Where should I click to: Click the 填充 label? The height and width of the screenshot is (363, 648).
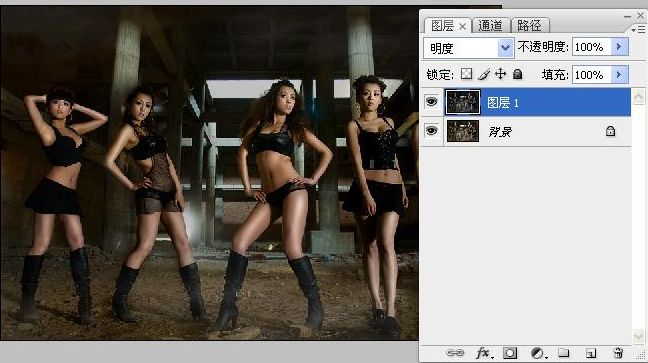(555, 74)
